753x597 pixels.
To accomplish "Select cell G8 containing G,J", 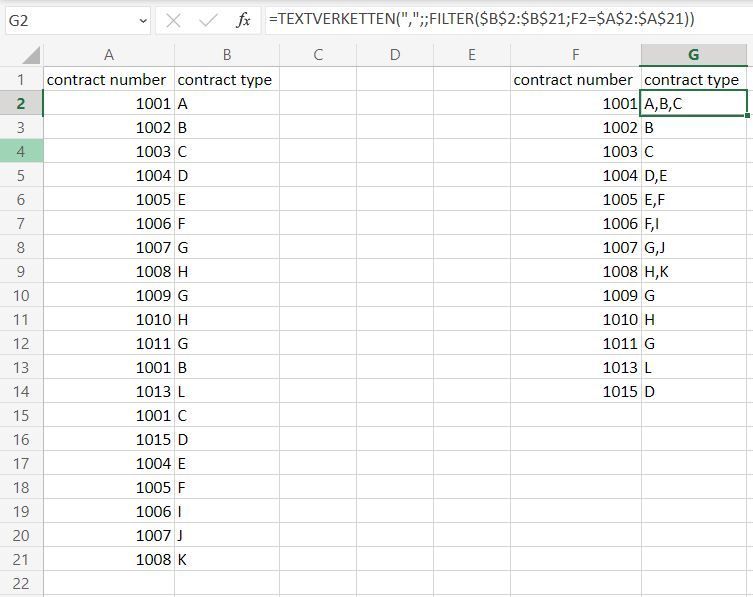I will click(693, 247).
